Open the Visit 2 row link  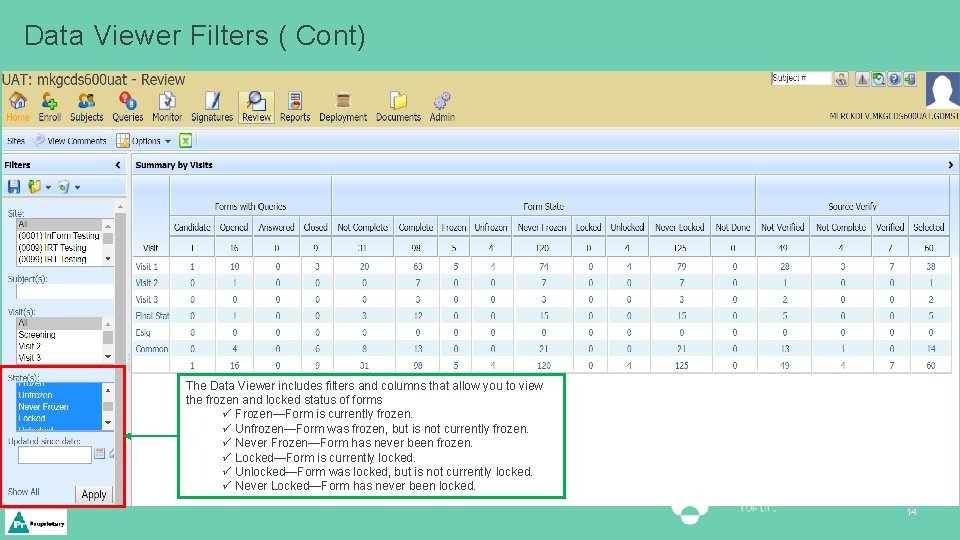(x=146, y=283)
